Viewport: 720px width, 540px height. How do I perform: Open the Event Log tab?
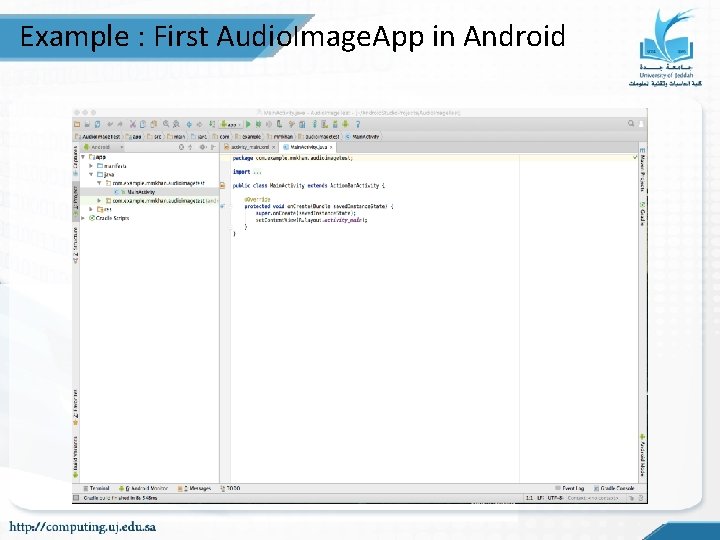click(569, 489)
